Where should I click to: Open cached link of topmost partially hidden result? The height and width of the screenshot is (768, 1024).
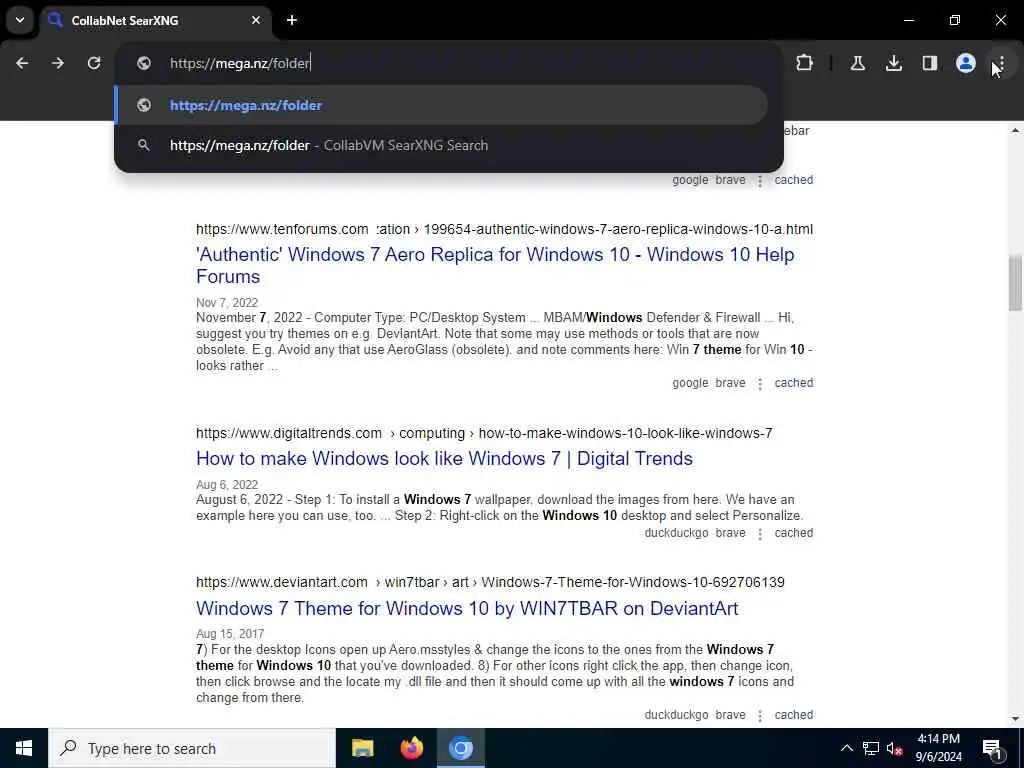point(793,180)
